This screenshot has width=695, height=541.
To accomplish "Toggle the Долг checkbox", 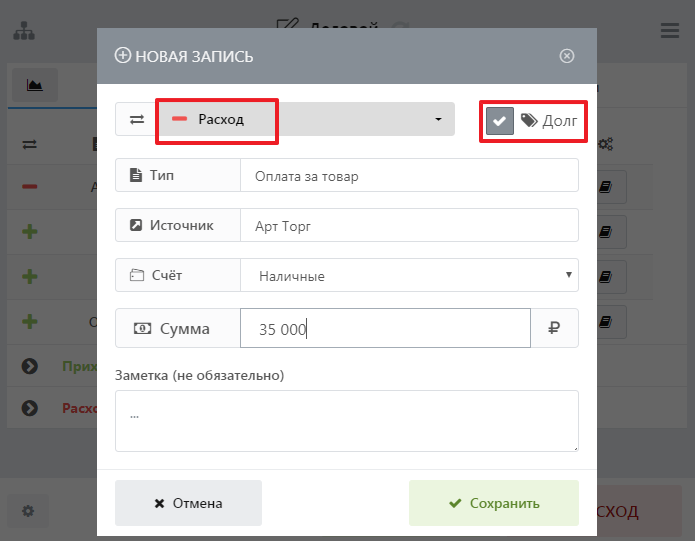I will tap(500, 120).
